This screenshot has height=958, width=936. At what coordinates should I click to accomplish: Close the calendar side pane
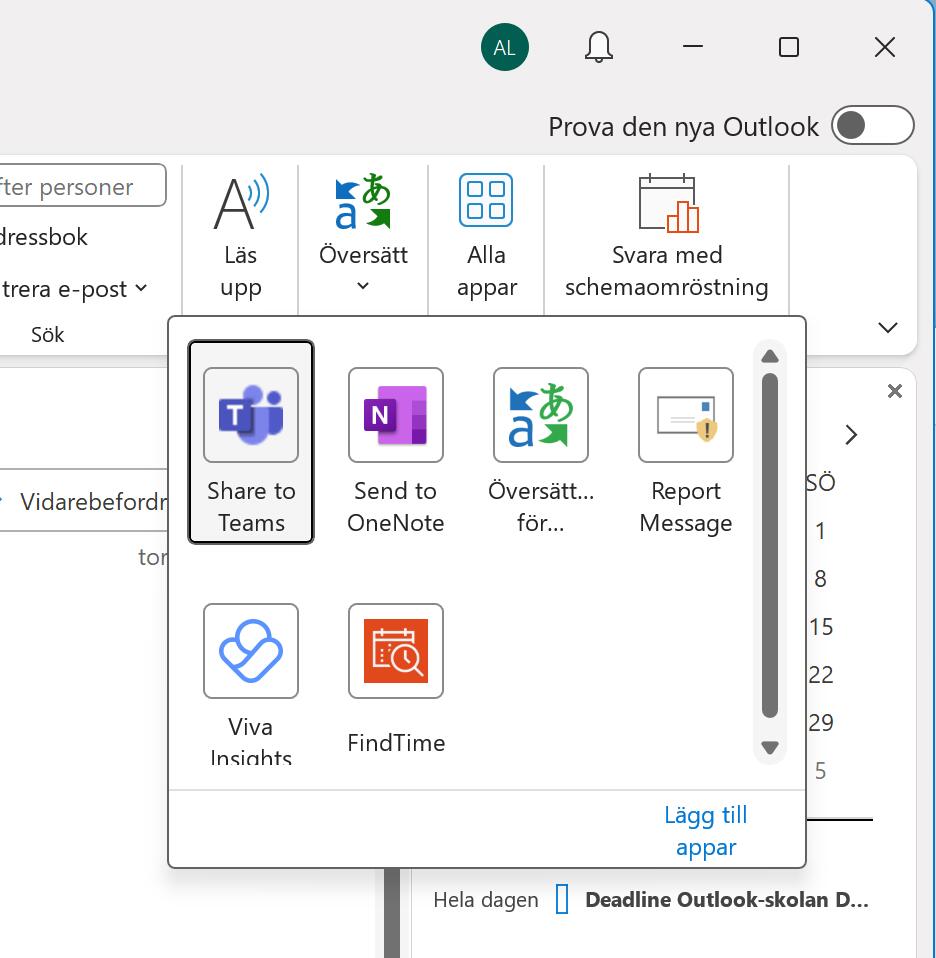click(894, 391)
